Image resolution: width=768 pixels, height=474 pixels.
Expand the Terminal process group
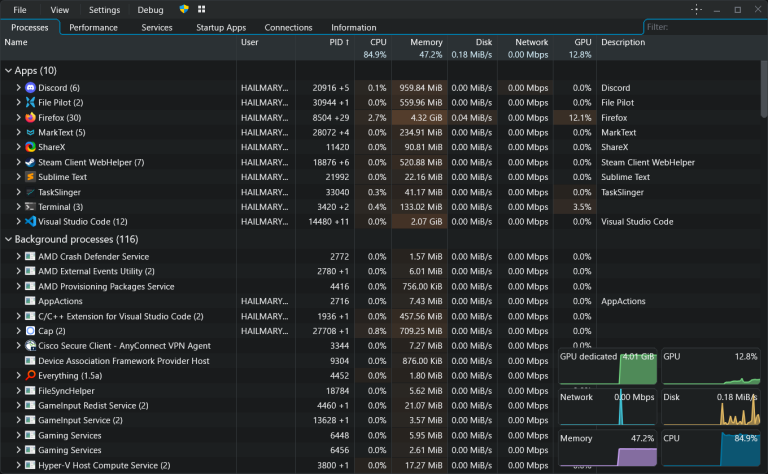click(19, 207)
